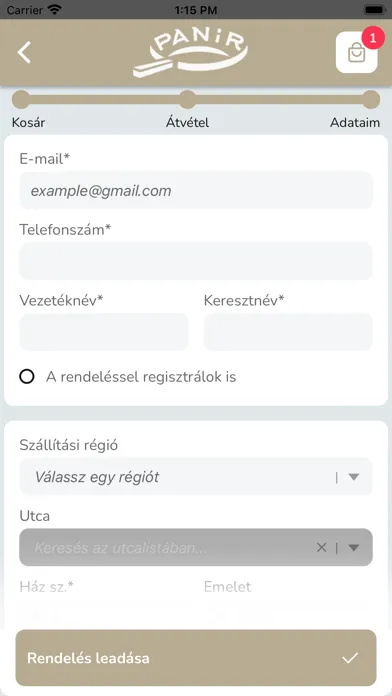Screen dimensions: 392x696
Task: Tap the PANIR logo
Action: (190, 52)
